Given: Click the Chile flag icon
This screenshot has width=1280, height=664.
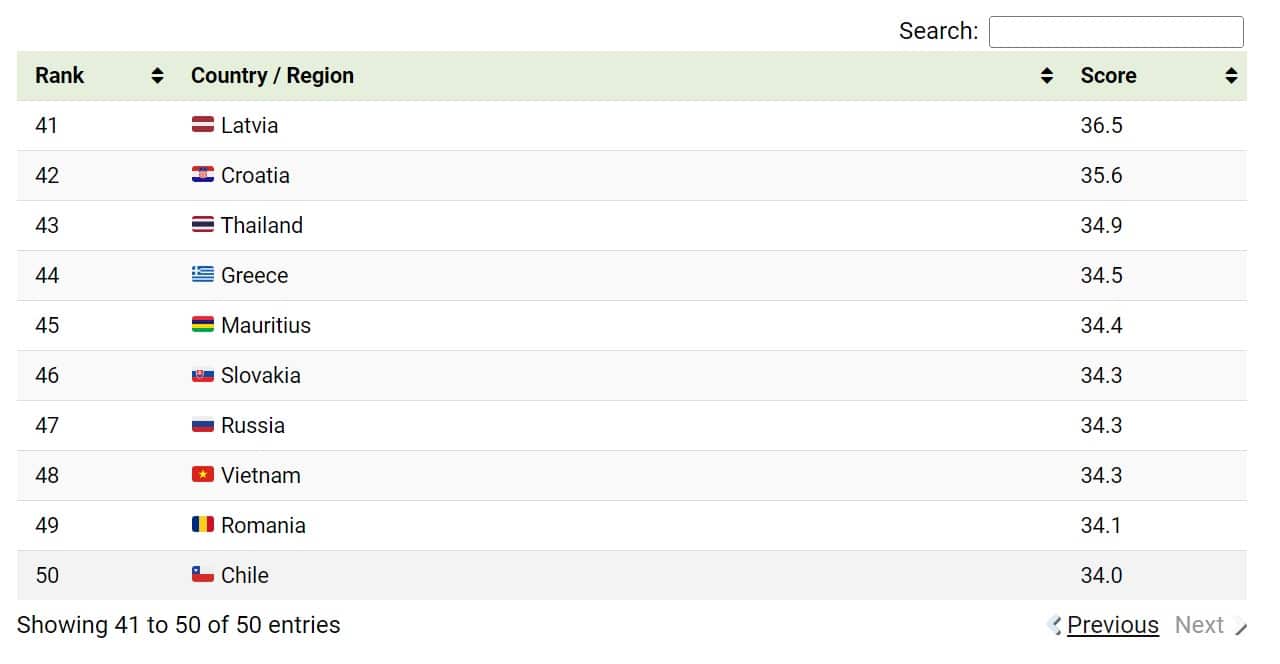Looking at the screenshot, I should click(203, 575).
